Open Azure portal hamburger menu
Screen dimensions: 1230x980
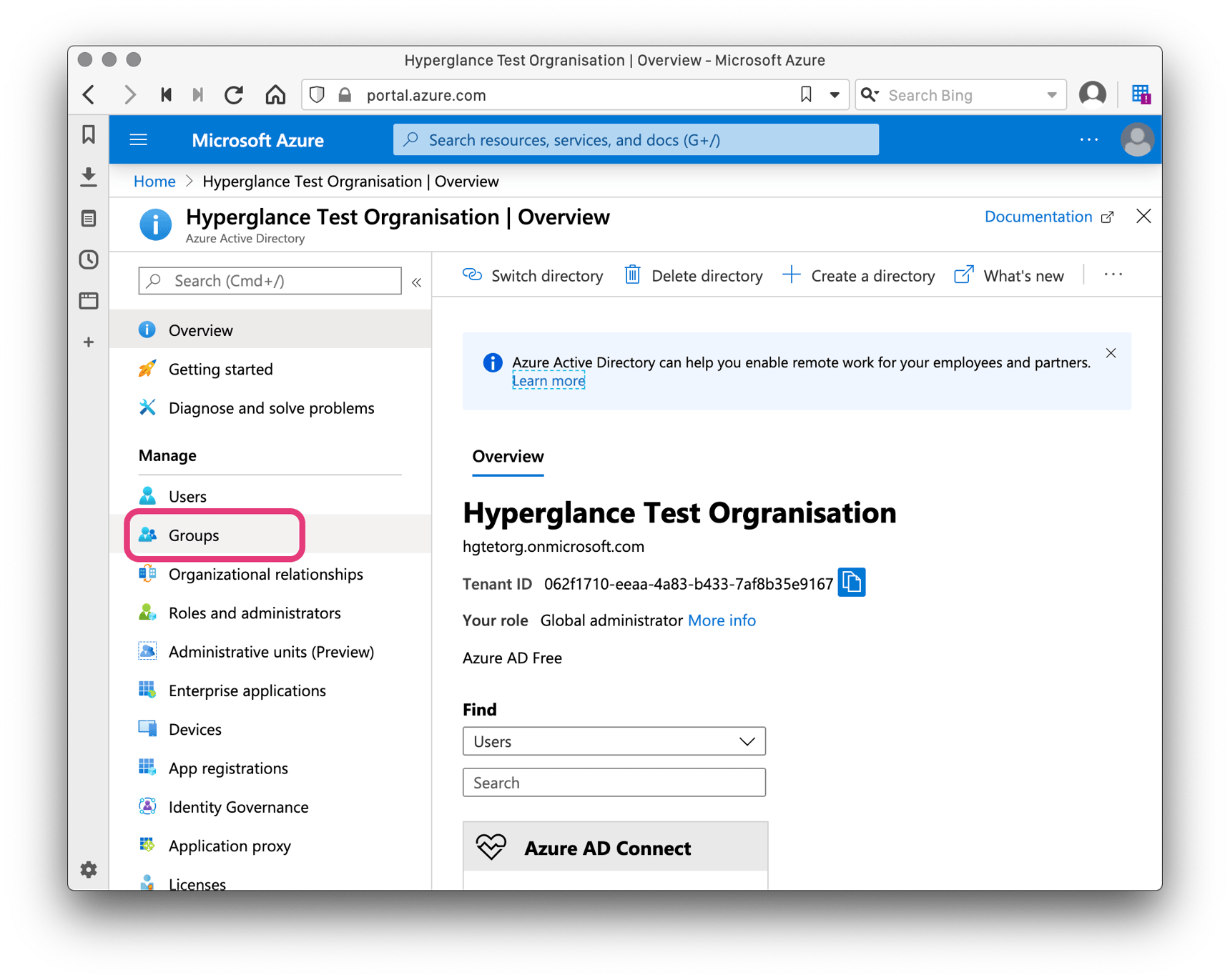point(139,140)
